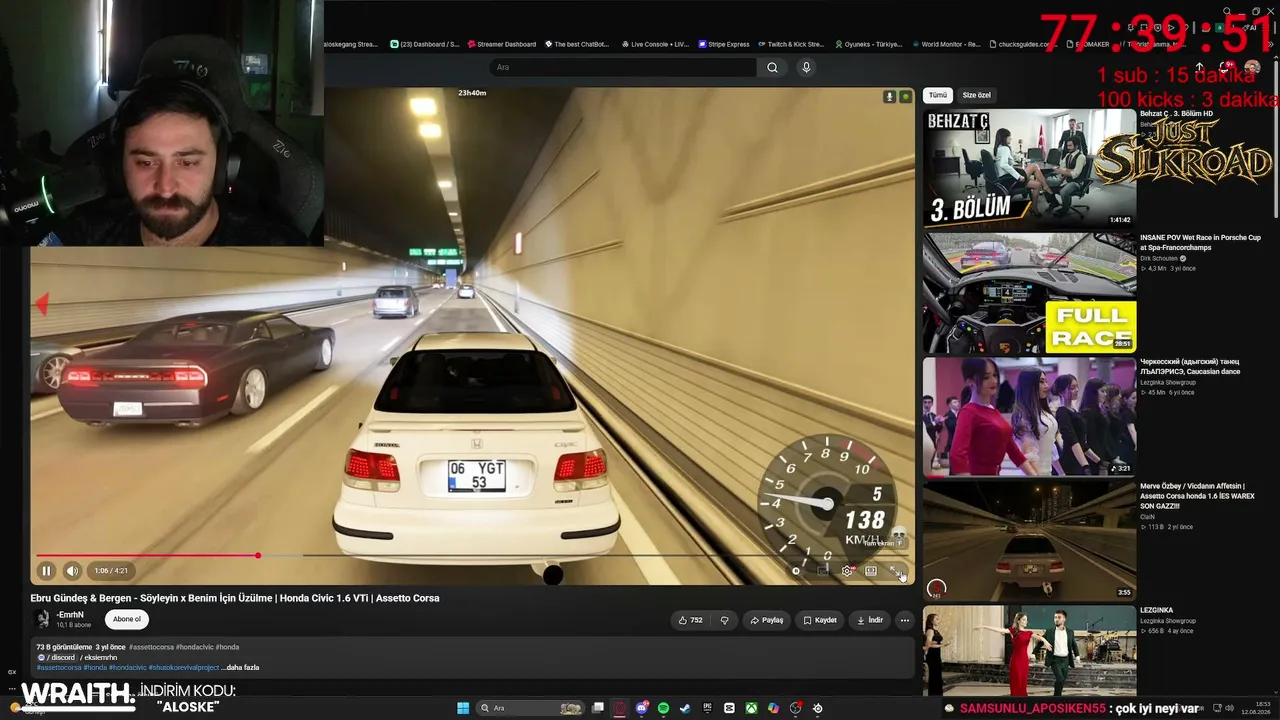Open the video player settings gear
The image size is (1280, 720).
coord(847,571)
